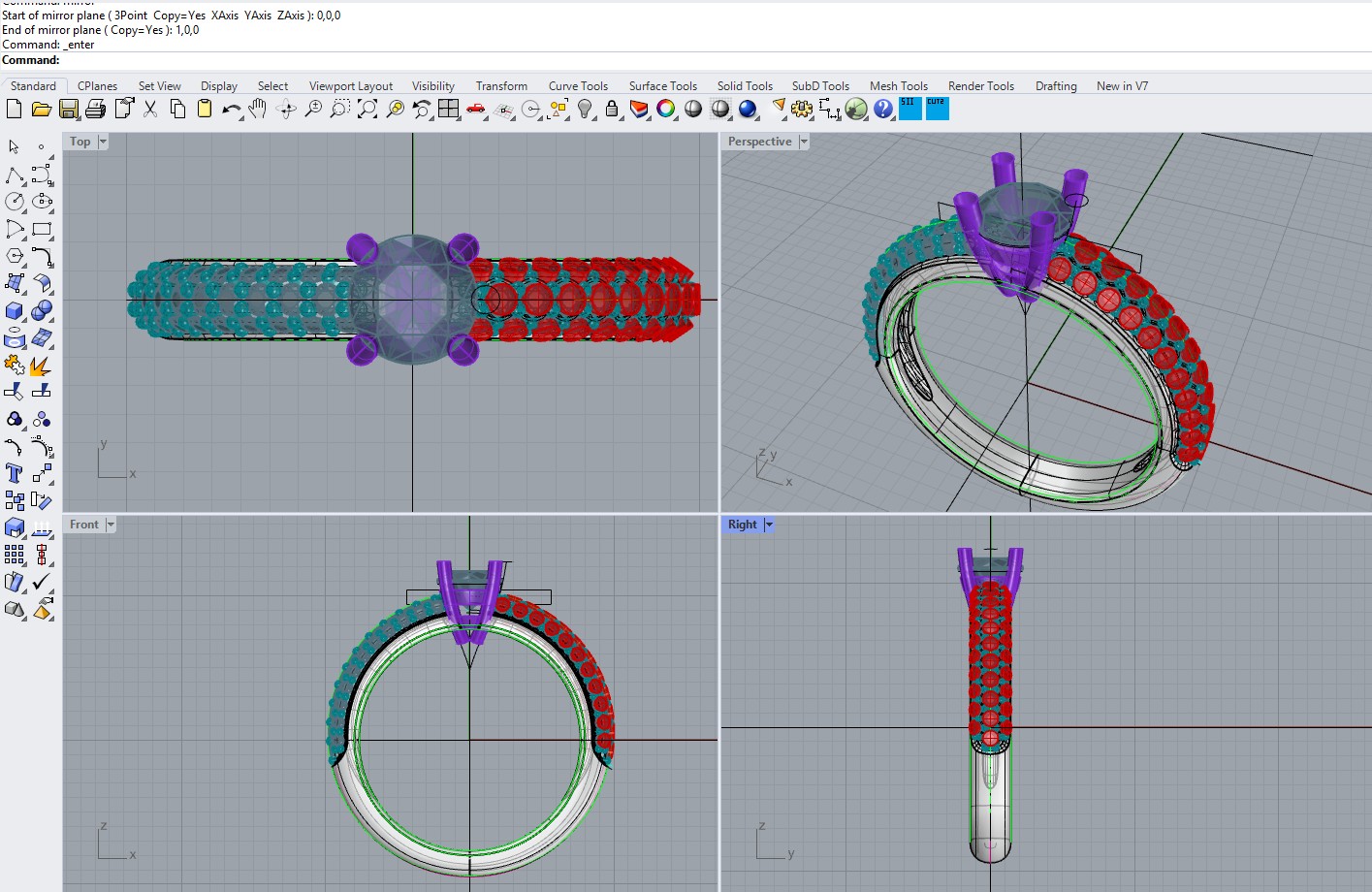The width and height of the screenshot is (1372, 892).
Task: Switch to the Curve Tools tab
Action: 578,86
